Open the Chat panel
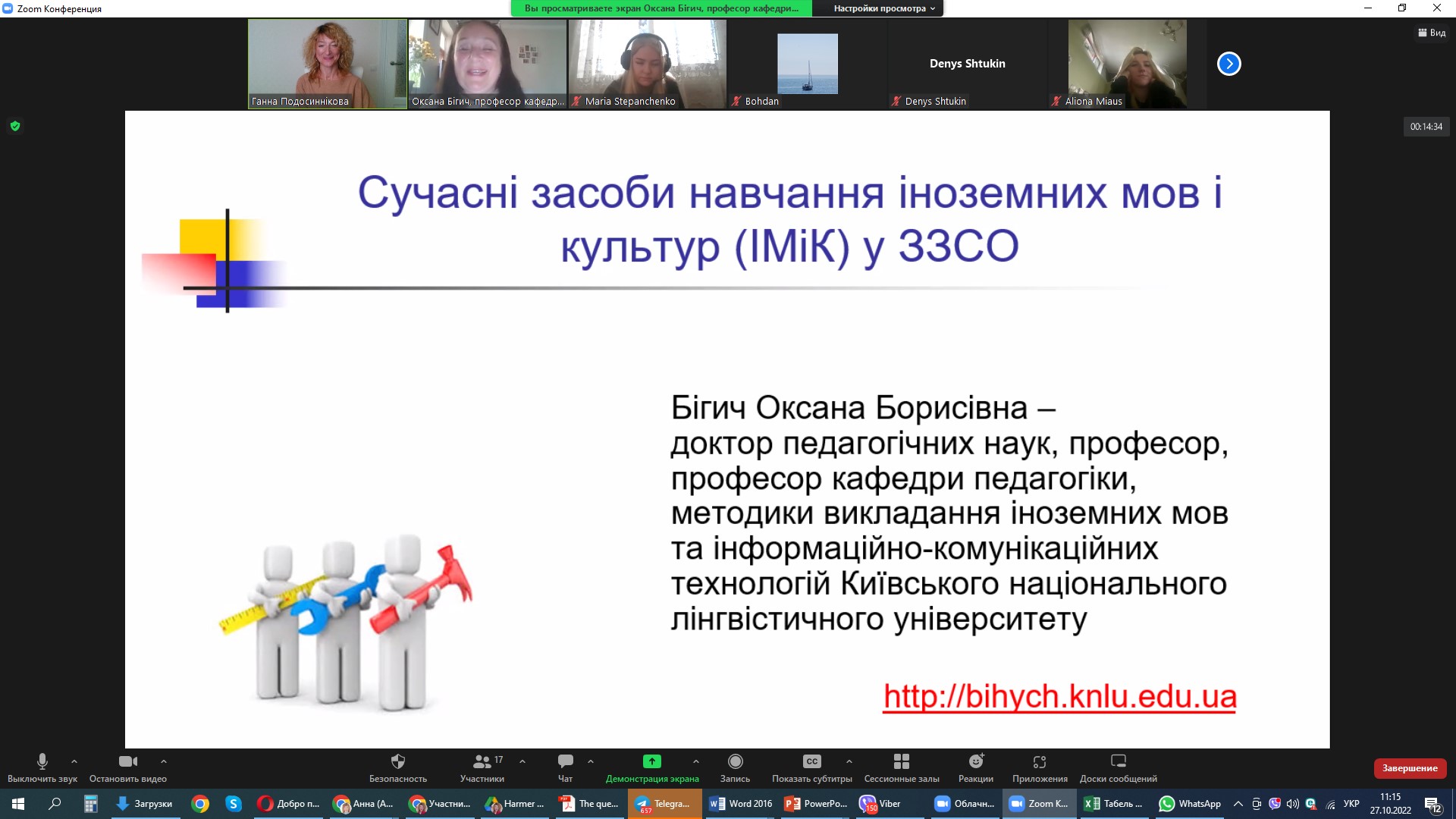 (565, 761)
